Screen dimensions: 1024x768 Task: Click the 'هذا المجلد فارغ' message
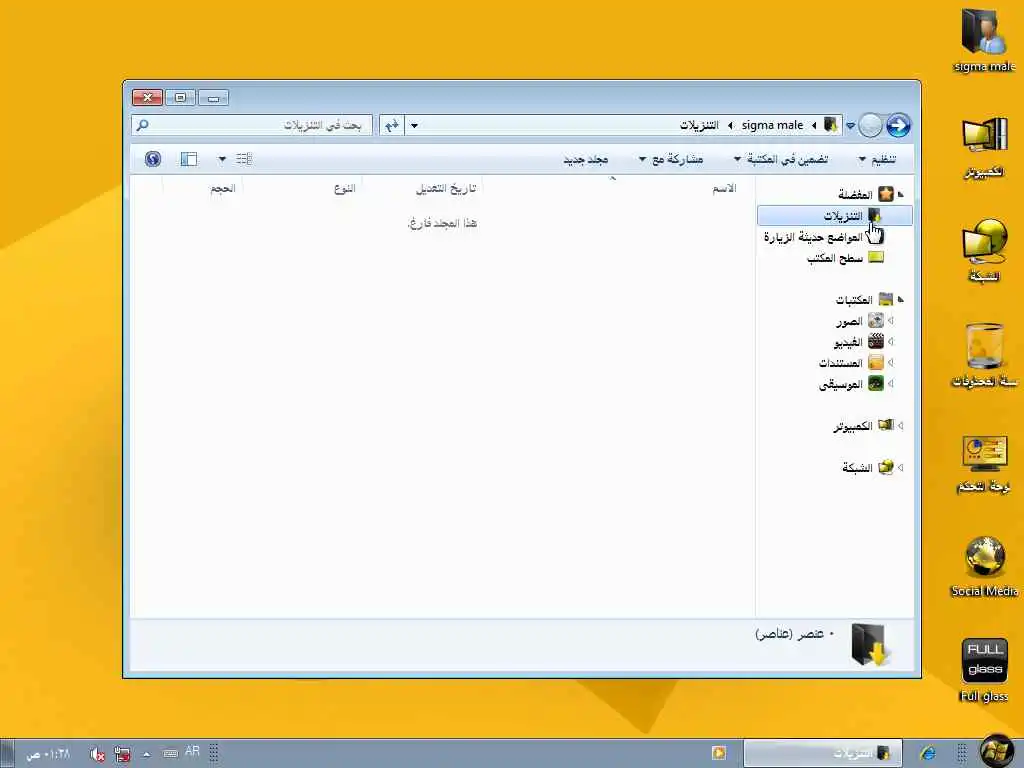pyautogui.click(x=442, y=223)
